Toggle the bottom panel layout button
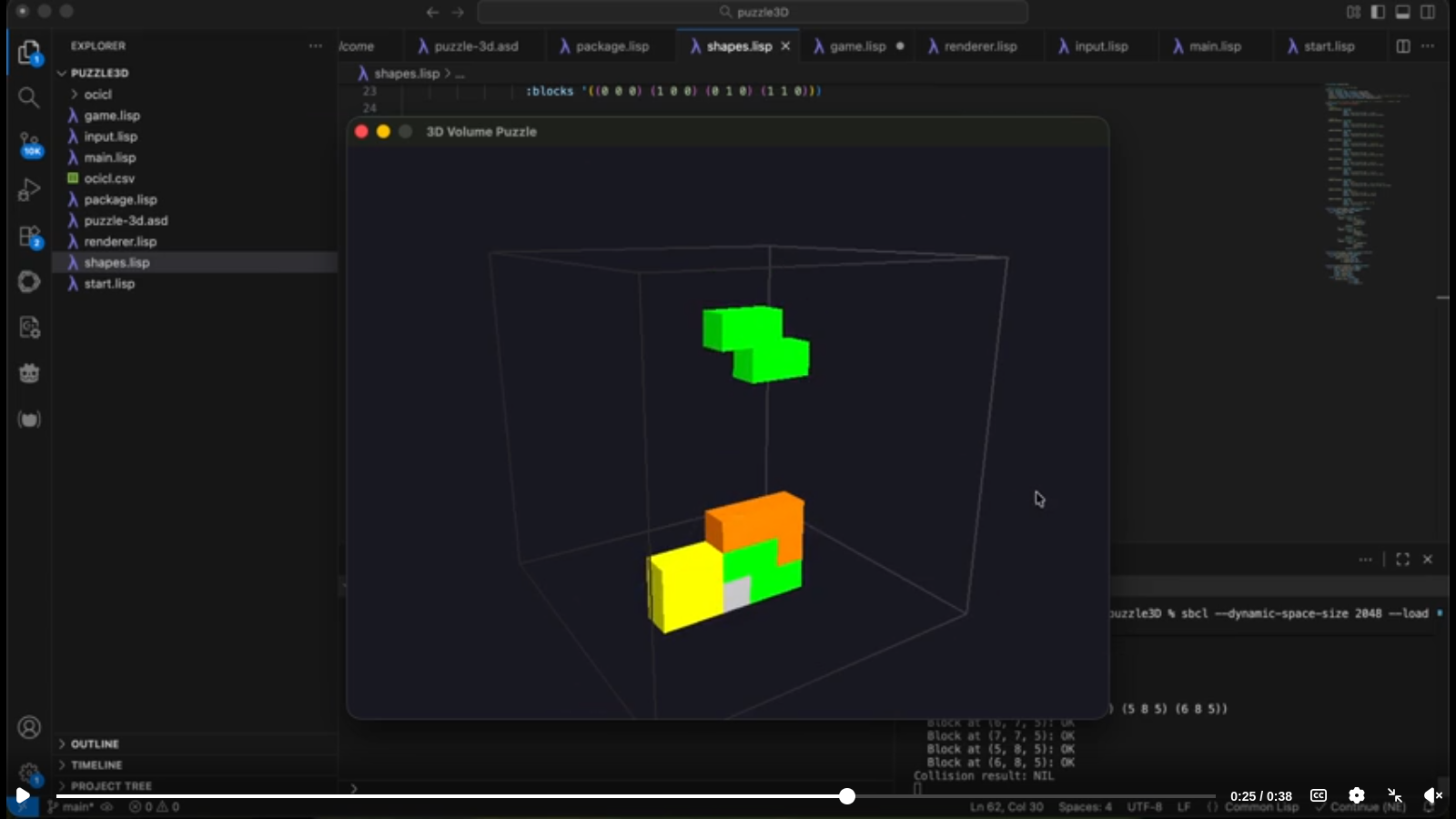 click(x=1403, y=12)
